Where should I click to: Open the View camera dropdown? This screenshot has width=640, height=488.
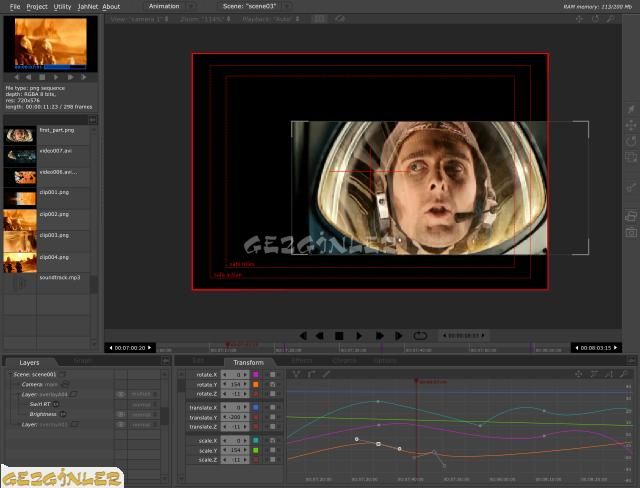pyautogui.click(x=139, y=19)
